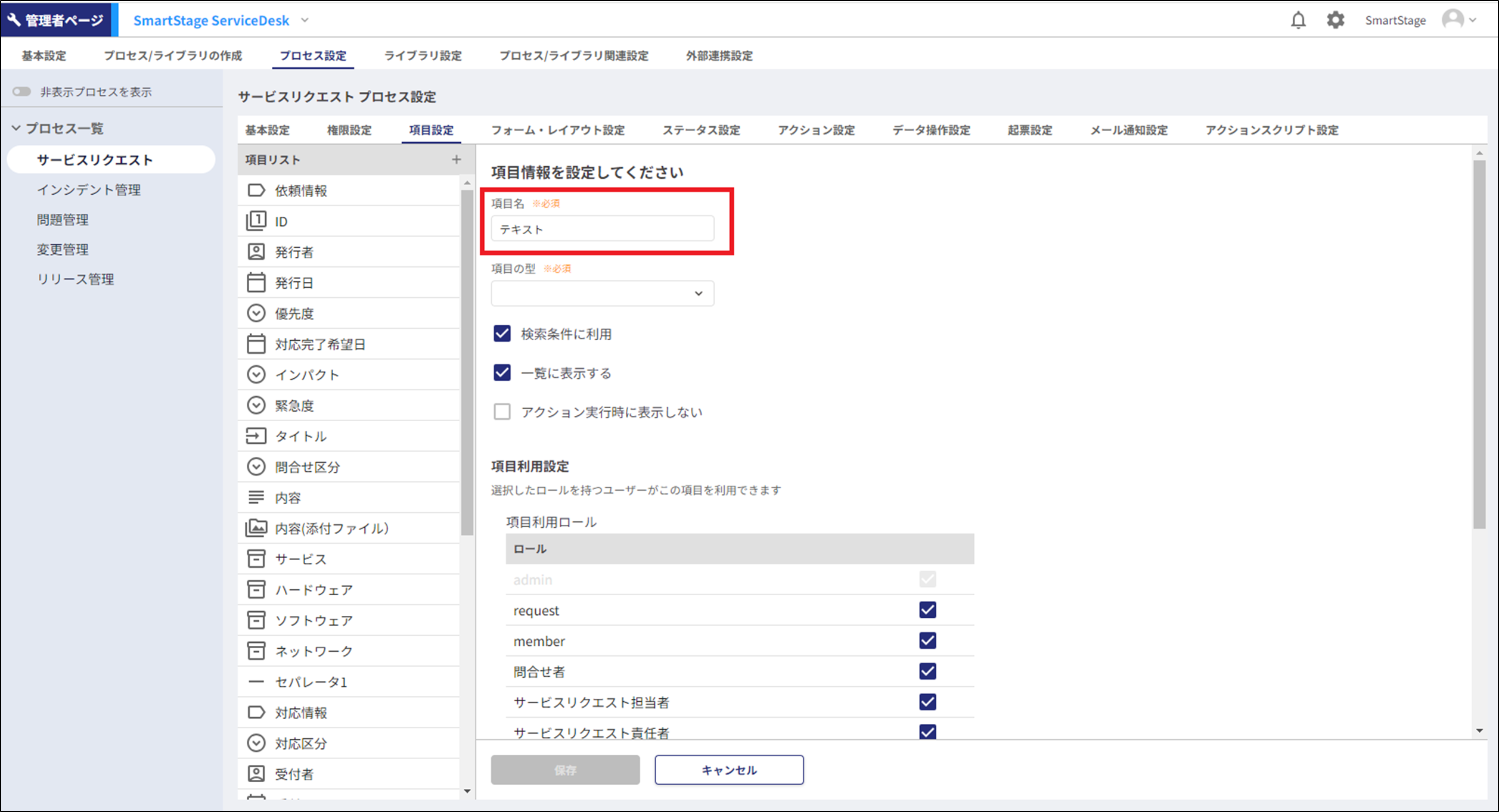Uncheck the request role checkbox
The image size is (1499, 812).
click(927, 610)
